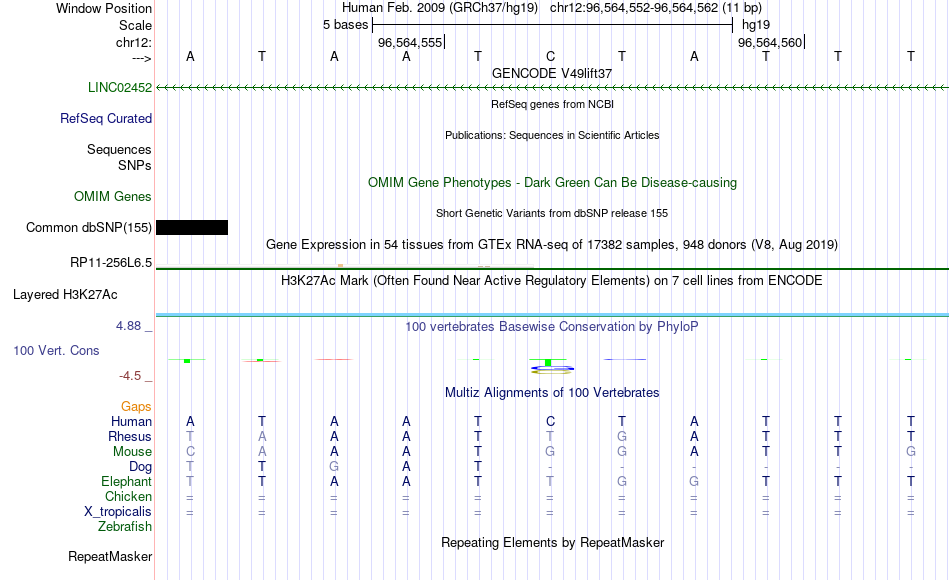Click the Scale label
950x580 pixels.
click(x=136, y=25)
